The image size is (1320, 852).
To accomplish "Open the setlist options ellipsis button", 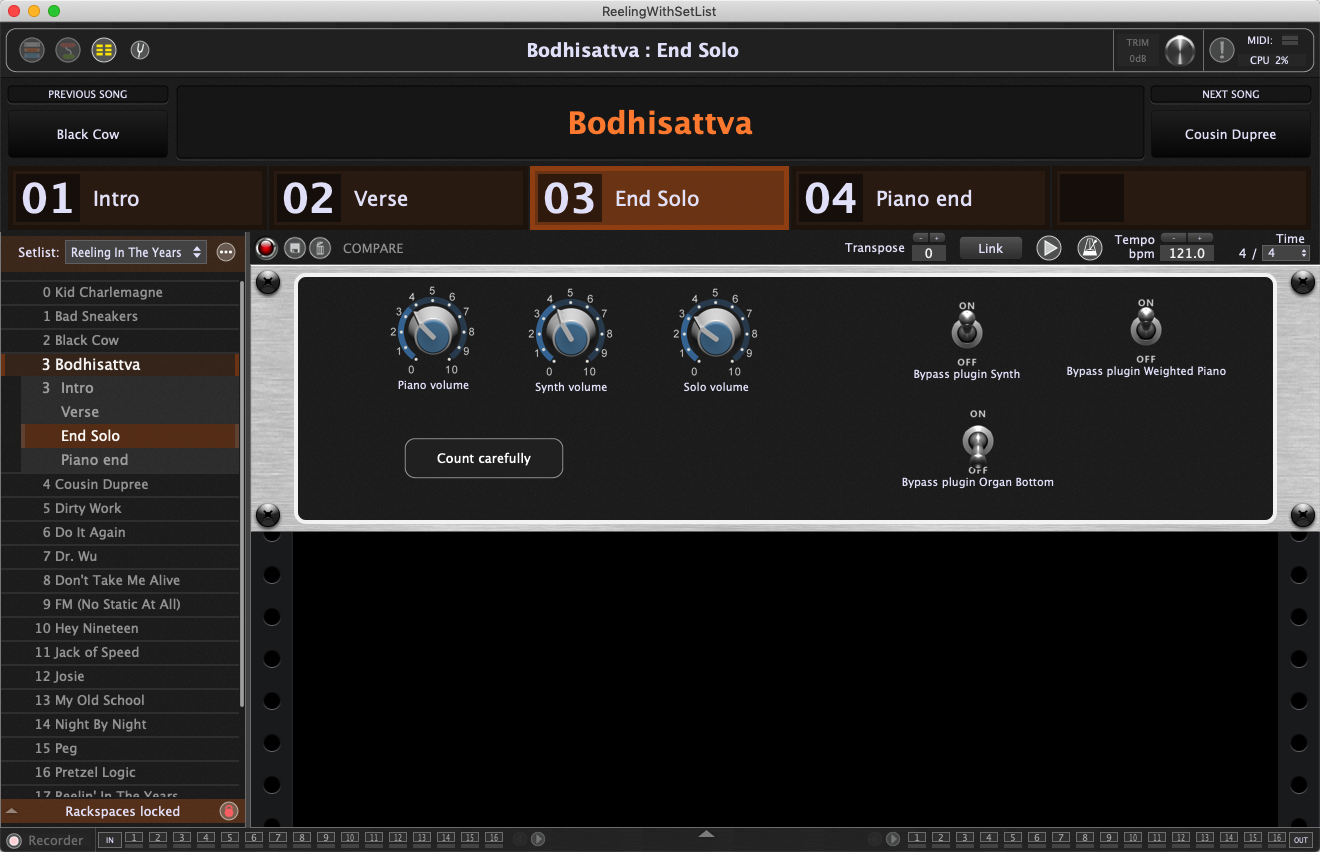I will (x=226, y=252).
